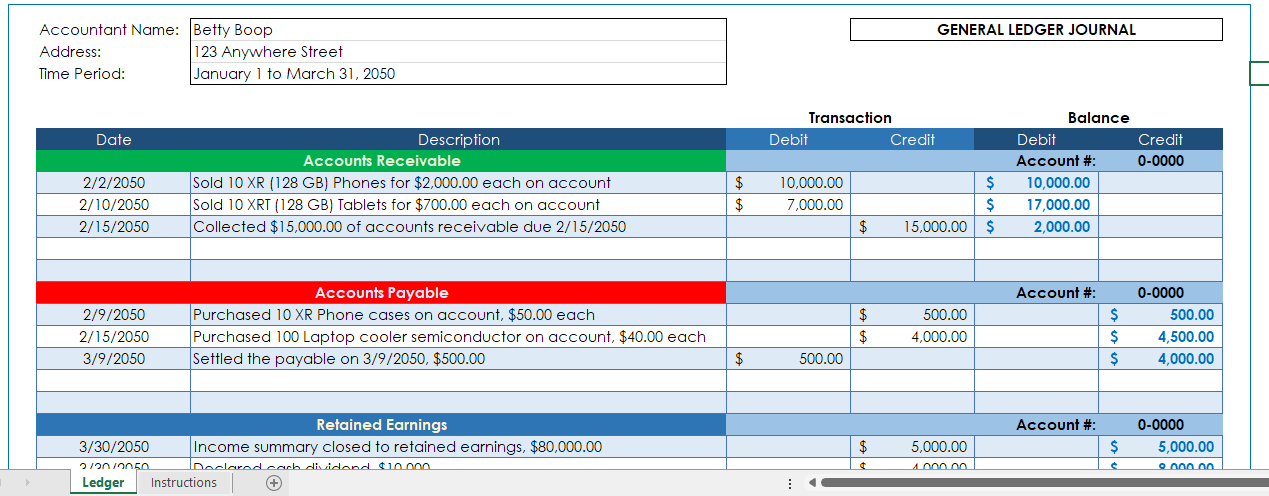1269x496 pixels.
Task: Click the tab bar split handle dots
Action: click(789, 483)
